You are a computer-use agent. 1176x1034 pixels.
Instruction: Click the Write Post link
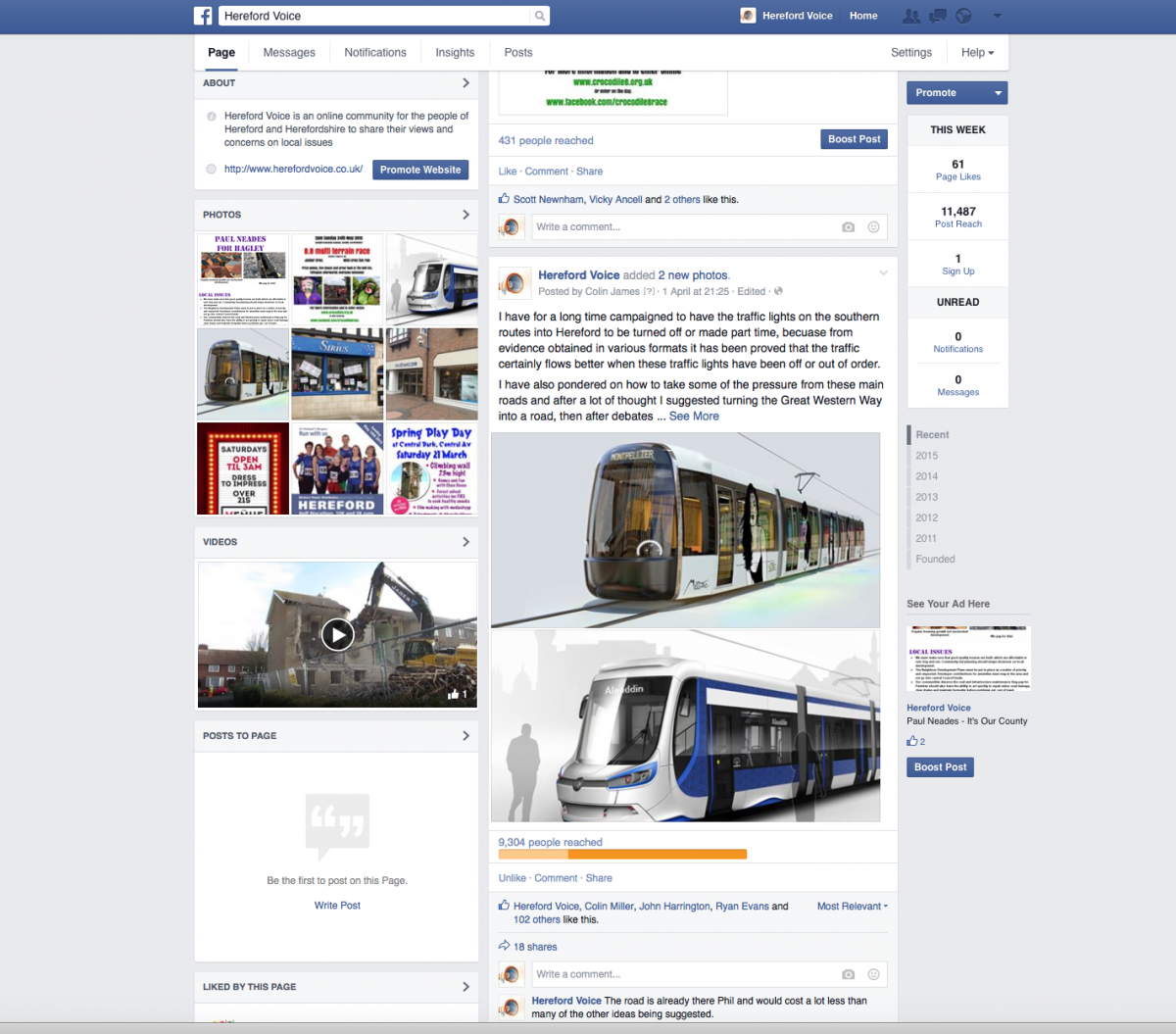[x=337, y=906]
